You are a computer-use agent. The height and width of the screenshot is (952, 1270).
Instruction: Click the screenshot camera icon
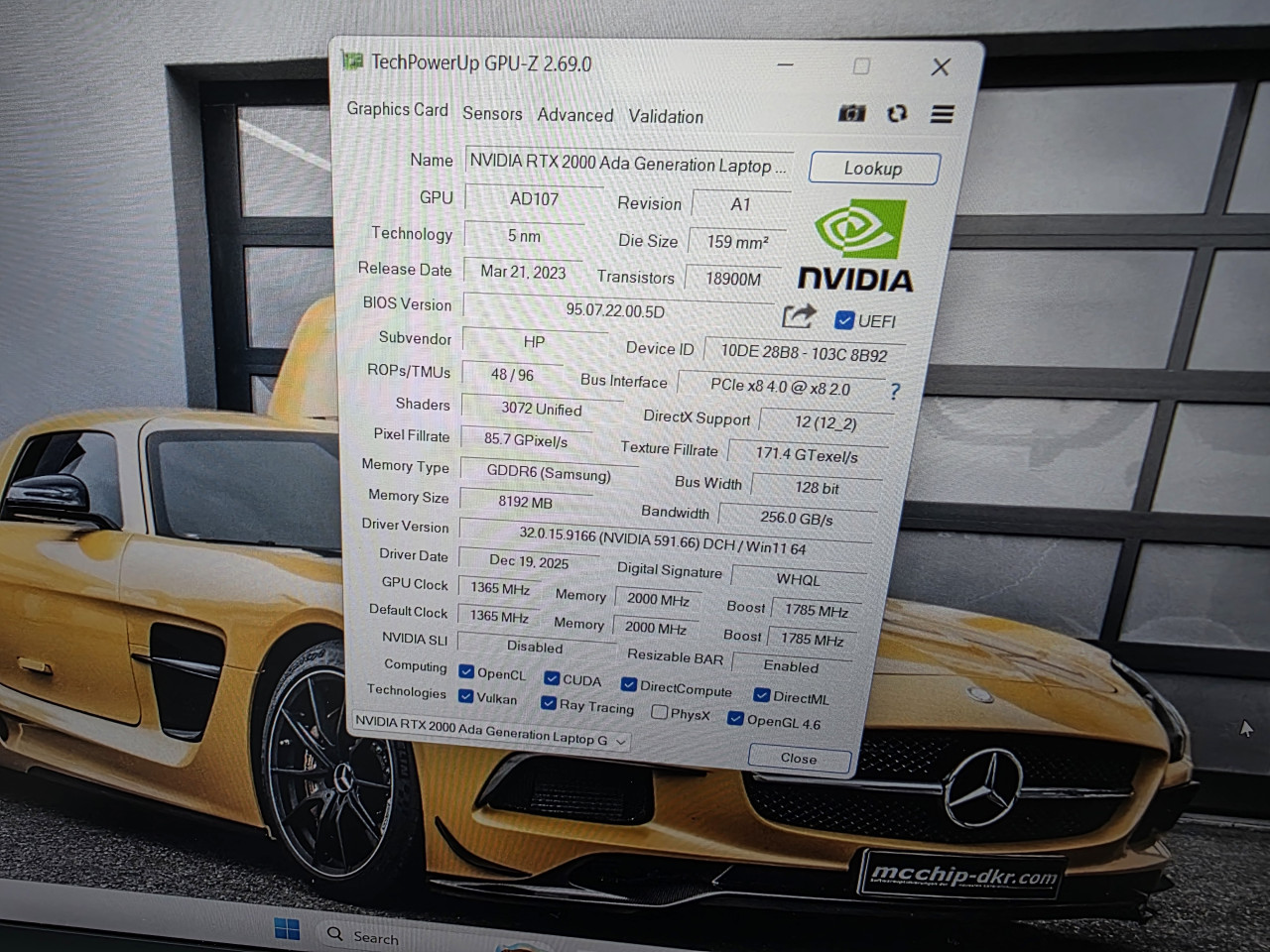[x=851, y=113]
